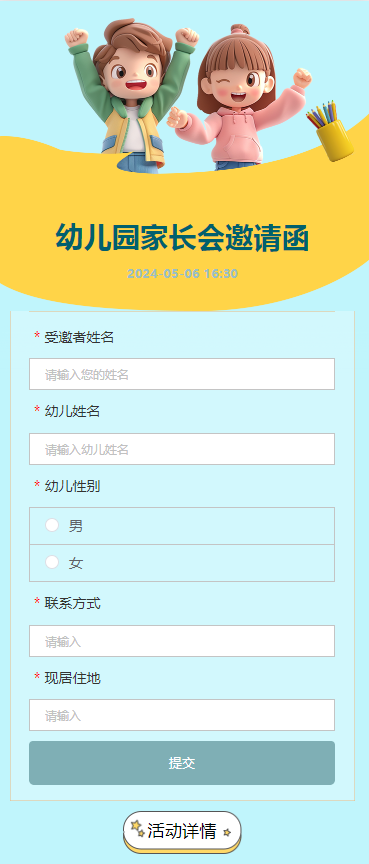Click the 联系方式 field label
369x864 pixels.
[x=72, y=603]
